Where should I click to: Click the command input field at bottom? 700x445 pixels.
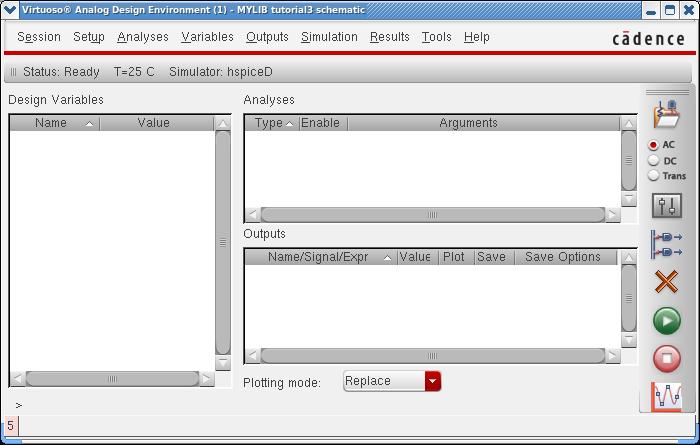coord(356,425)
